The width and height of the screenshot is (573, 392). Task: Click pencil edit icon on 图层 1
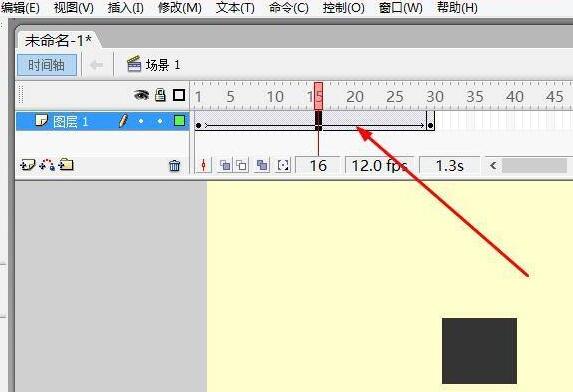point(124,121)
